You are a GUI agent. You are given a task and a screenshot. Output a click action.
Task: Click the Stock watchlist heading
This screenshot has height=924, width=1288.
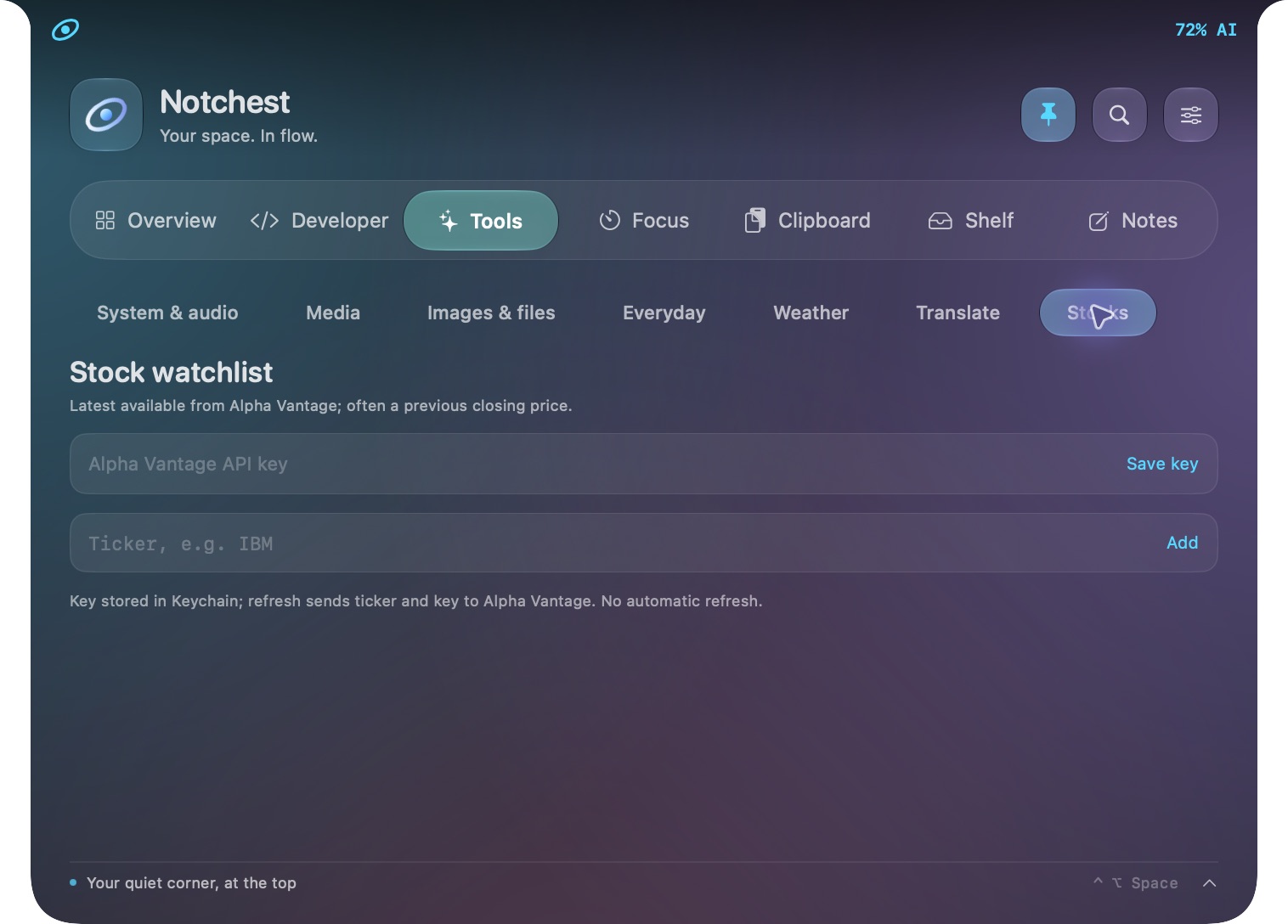tap(171, 372)
